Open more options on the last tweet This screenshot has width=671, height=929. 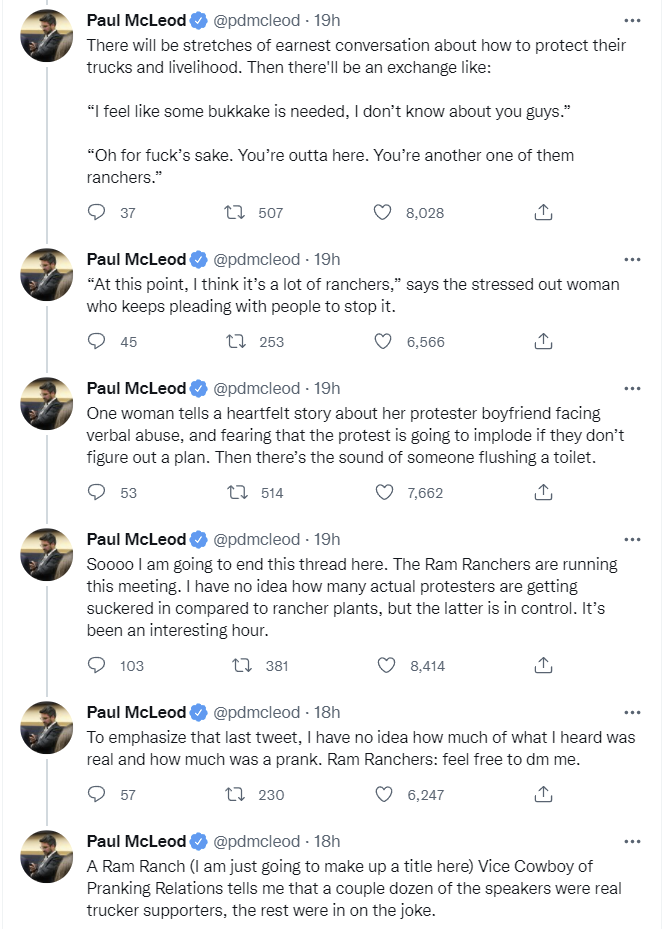pos(632,841)
